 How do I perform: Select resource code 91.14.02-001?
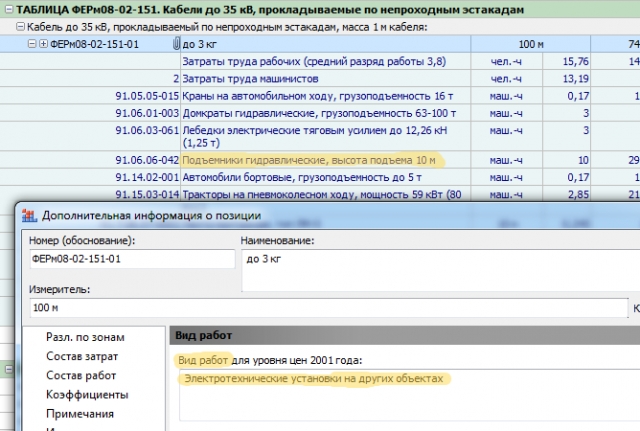click(147, 177)
